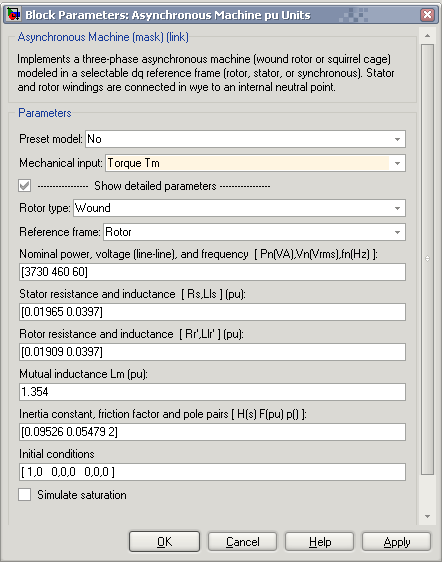Click the 'Initial conditions' label
Viewport: 442px width, 562px height.
(x=57, y=454)
